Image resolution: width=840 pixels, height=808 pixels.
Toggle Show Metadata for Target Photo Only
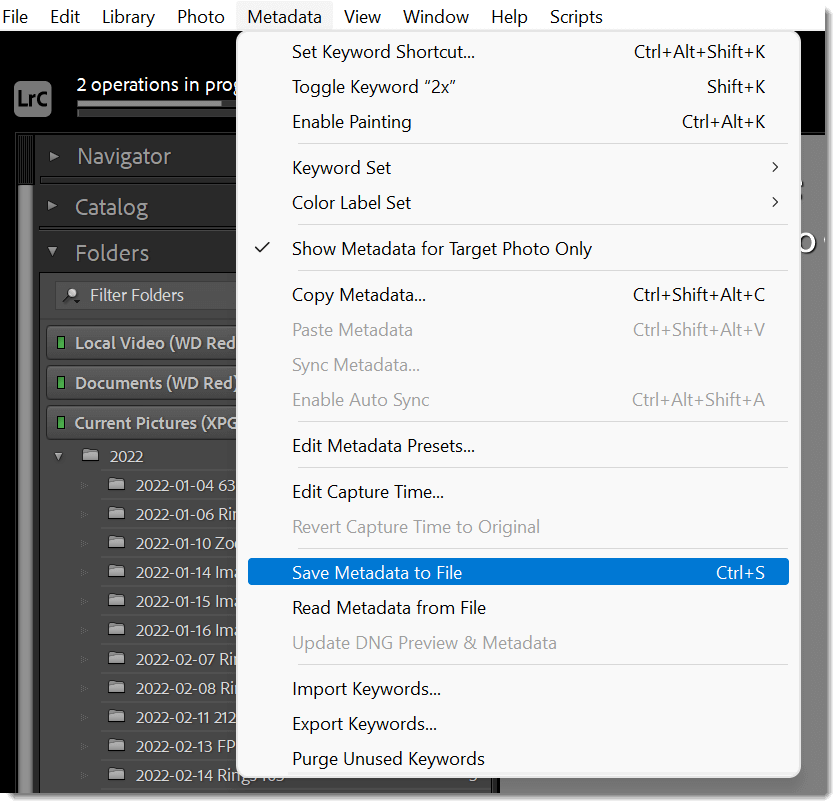pyautogui.click(x=441, y=249)
